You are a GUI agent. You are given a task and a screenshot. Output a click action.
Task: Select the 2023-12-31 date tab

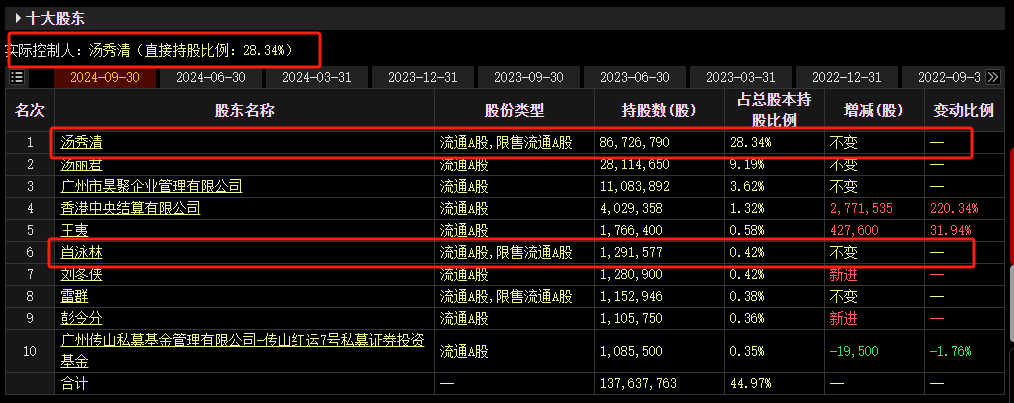point(423,78)
